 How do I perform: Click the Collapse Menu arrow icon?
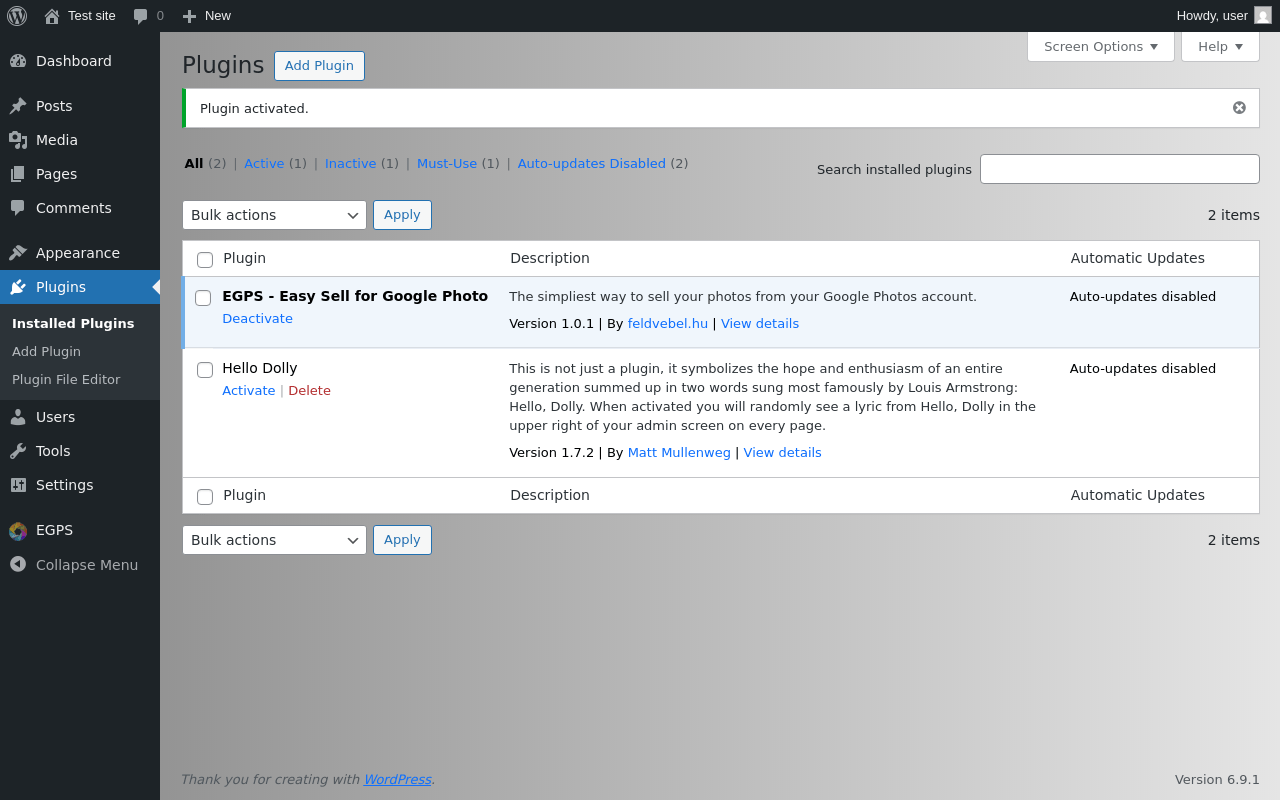point(18,564)
